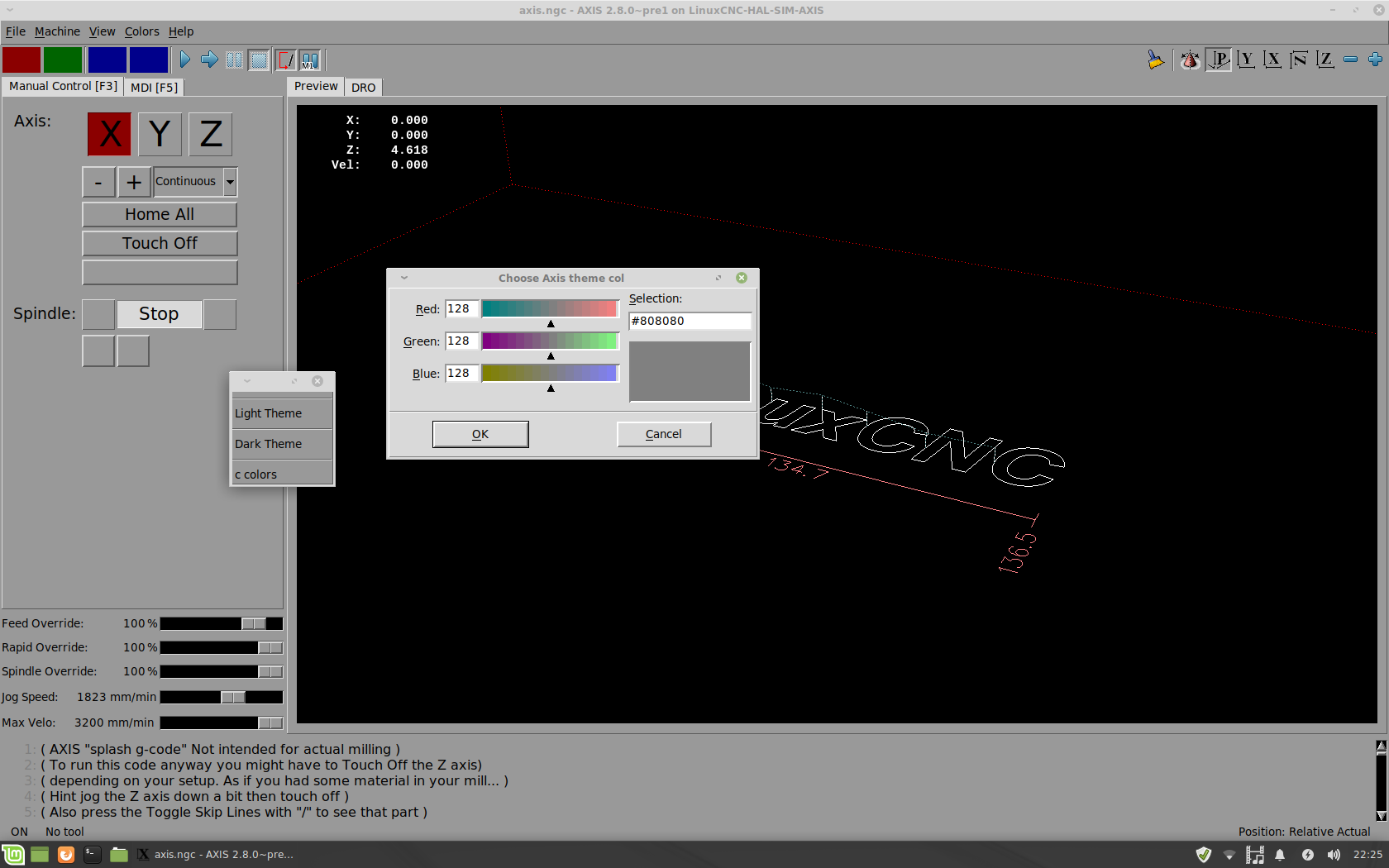Click the Home All button
The height and width of the screenshot is (868, 1389).
[160, 214]
